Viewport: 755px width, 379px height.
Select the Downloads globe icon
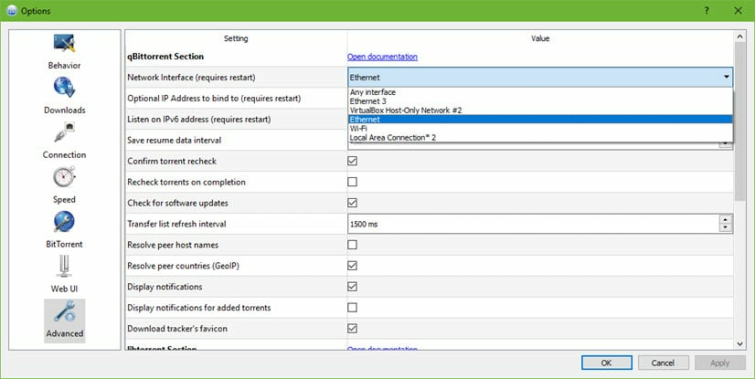click(64, 88)
